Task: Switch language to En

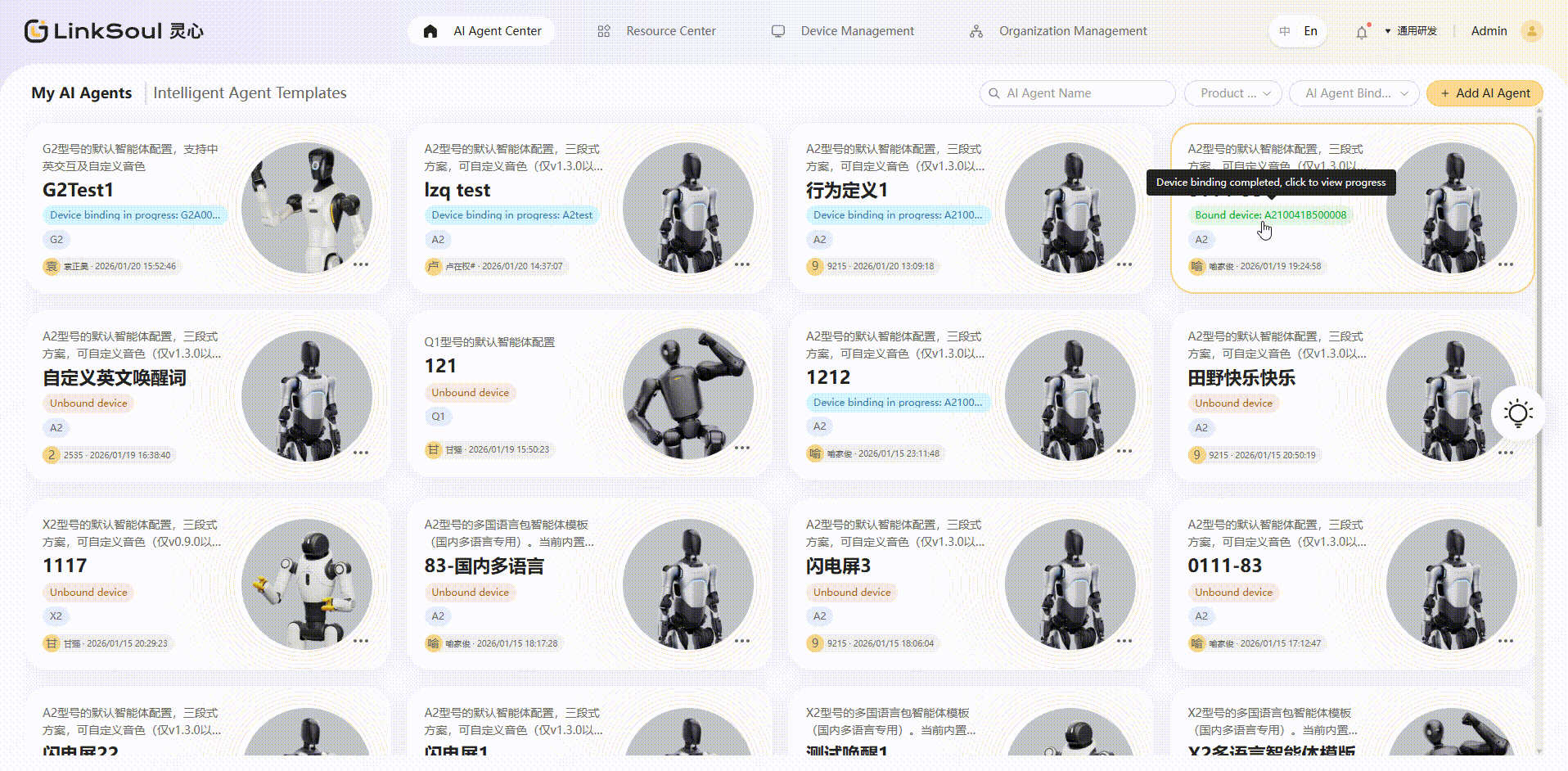Action: pos(1311,31)
